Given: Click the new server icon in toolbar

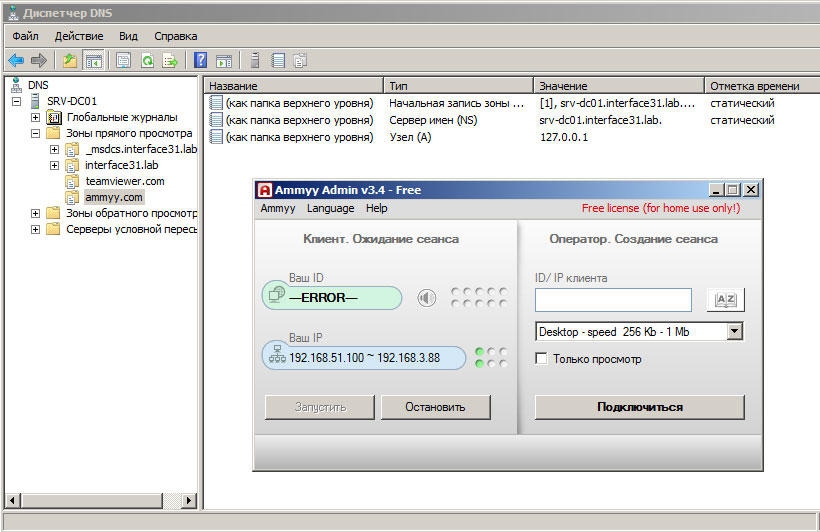Looking at the screenshot, I should [x=256, y=60].
